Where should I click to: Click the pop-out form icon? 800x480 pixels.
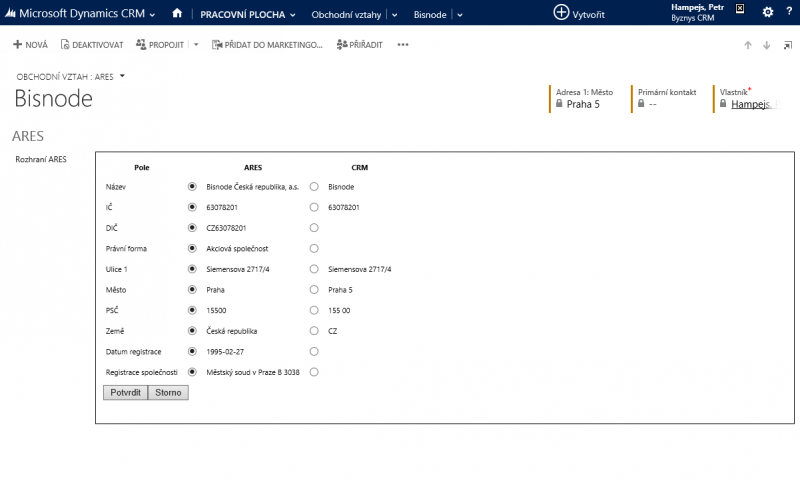point(788,45)
